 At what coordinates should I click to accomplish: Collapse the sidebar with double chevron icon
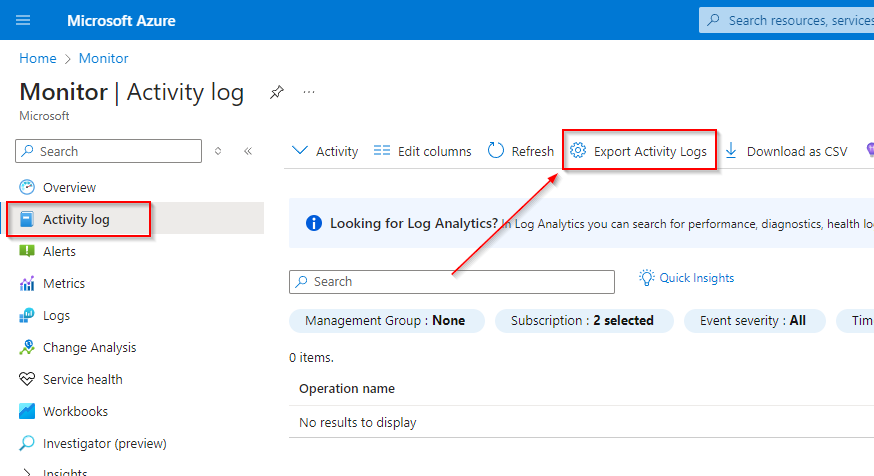[247, 151]
